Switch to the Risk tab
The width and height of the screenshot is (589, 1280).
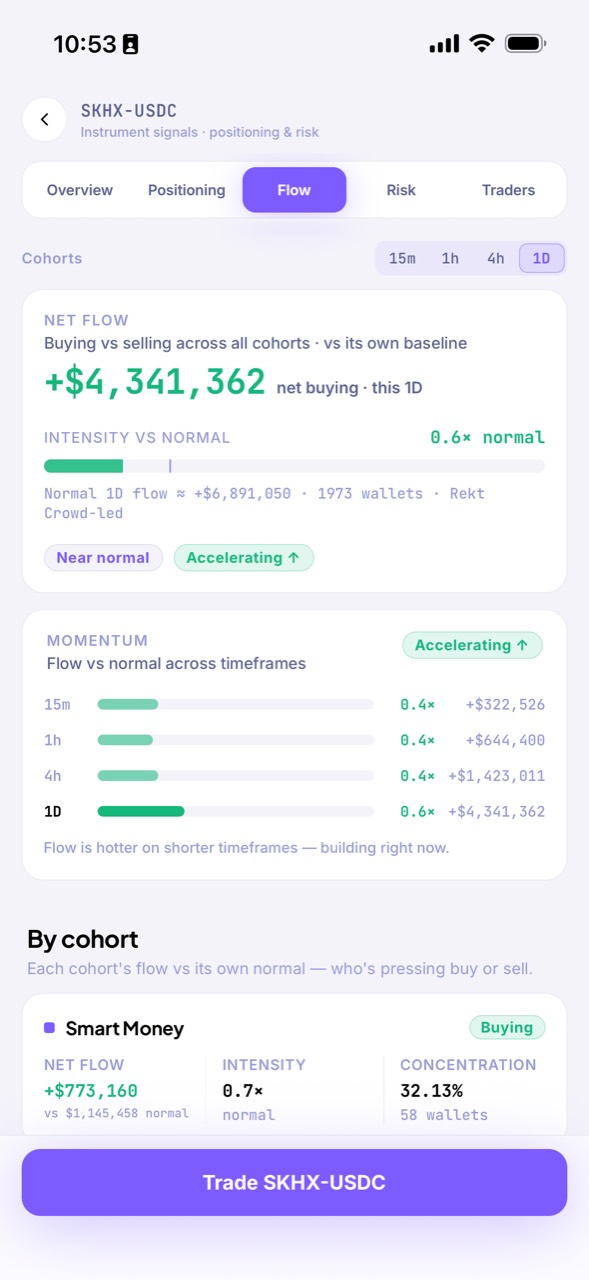point(401,190)
